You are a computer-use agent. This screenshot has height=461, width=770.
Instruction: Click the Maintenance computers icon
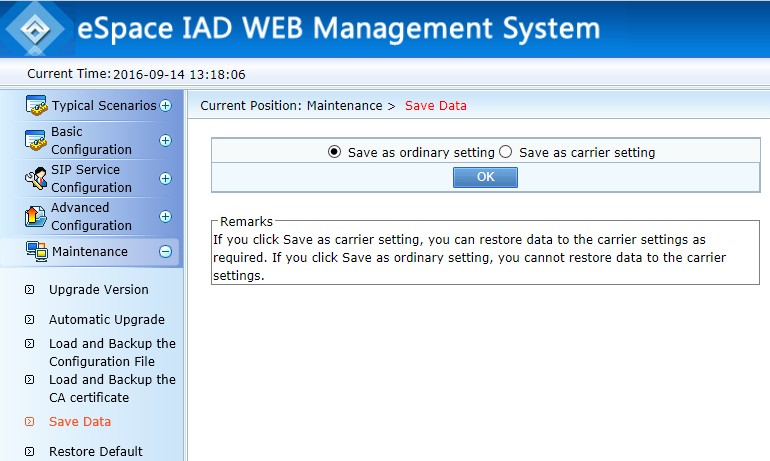pyautogui.click(x=36, y=252)
